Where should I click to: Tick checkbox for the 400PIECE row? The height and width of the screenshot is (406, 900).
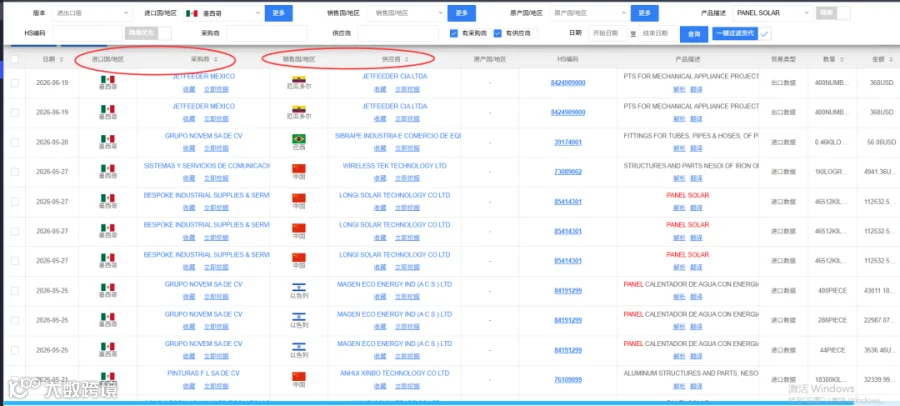point(14,291)
